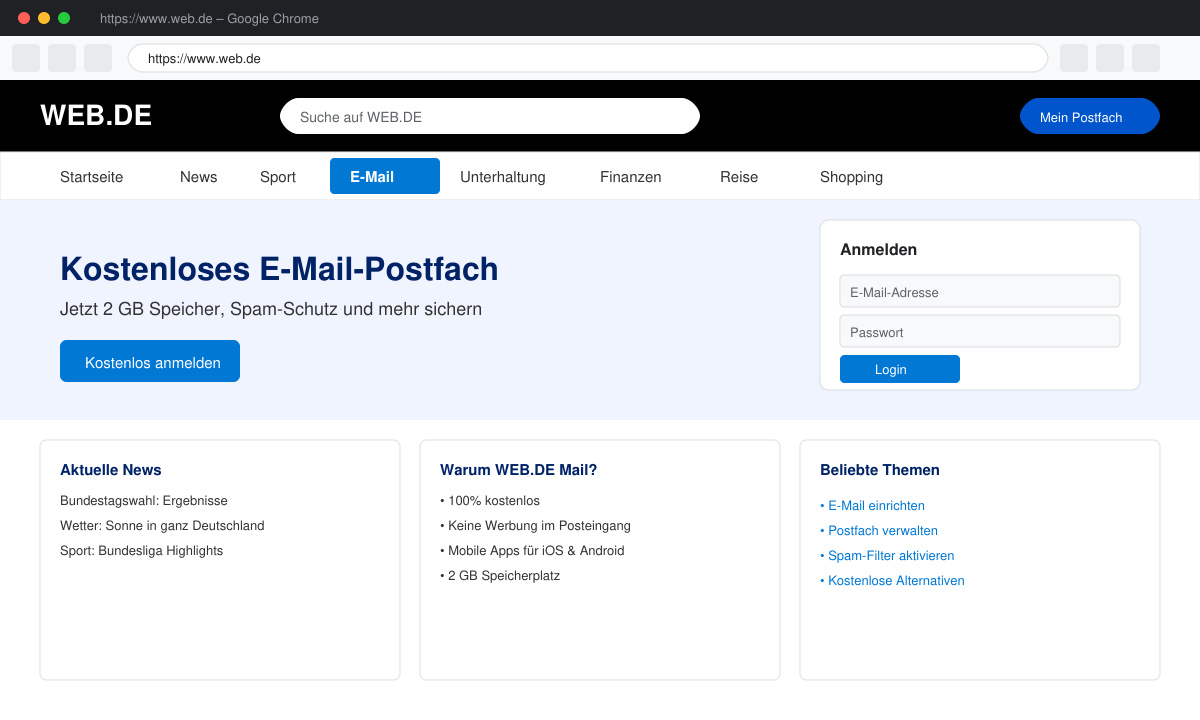Click the '100% kostenlos' bullet
The height and width of the screenshot is (720, 1200).
click(x=490, y=500)
